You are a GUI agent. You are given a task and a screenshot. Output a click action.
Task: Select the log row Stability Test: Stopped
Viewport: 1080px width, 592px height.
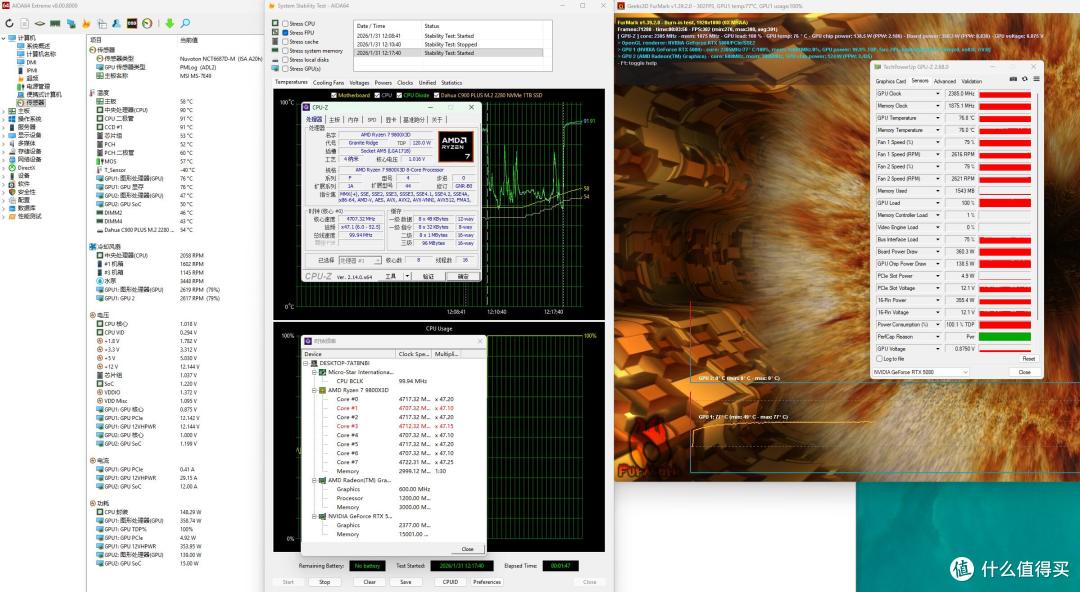(x=448, y=44)
